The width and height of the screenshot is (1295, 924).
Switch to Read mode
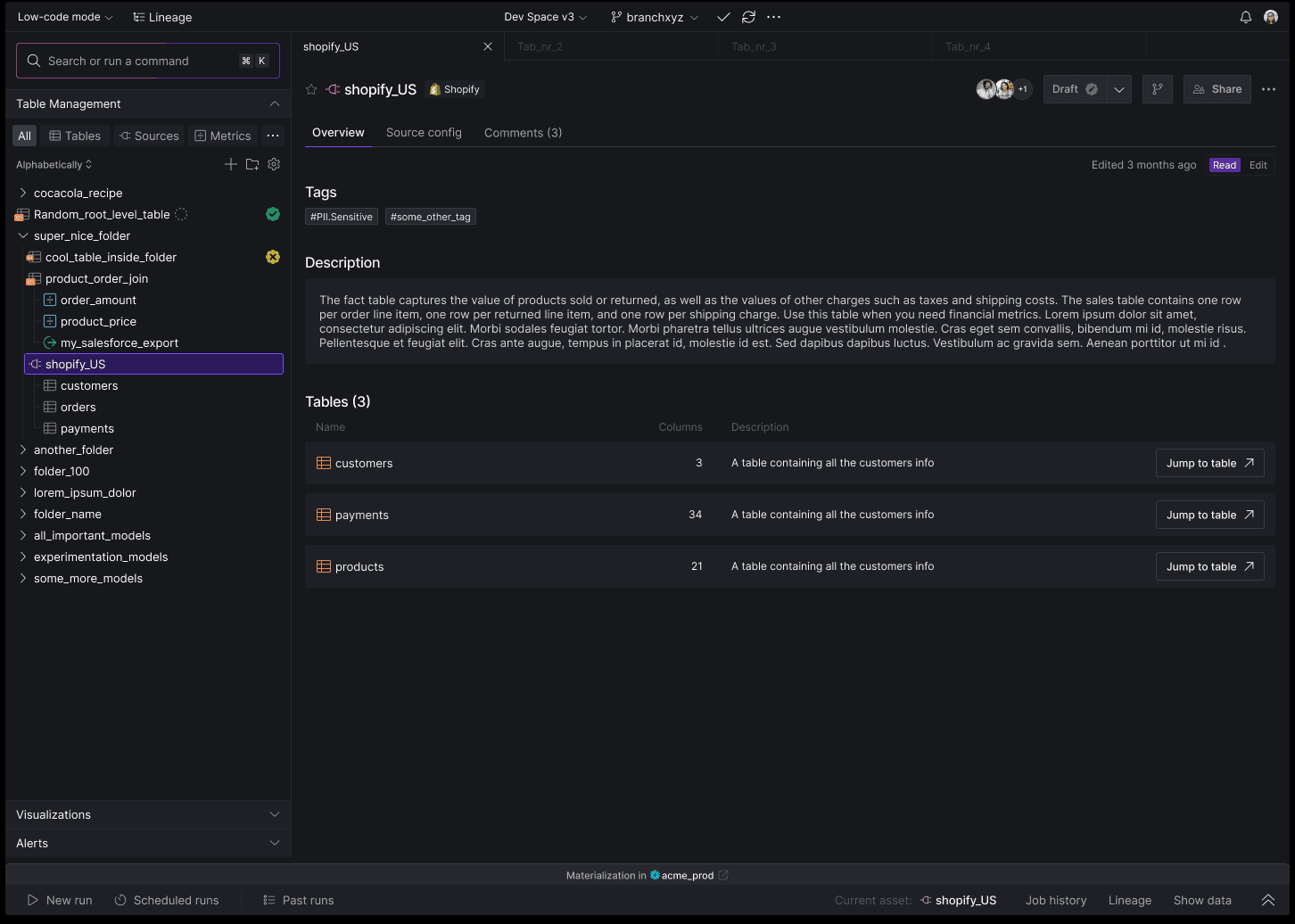[x=1225, y=165]
